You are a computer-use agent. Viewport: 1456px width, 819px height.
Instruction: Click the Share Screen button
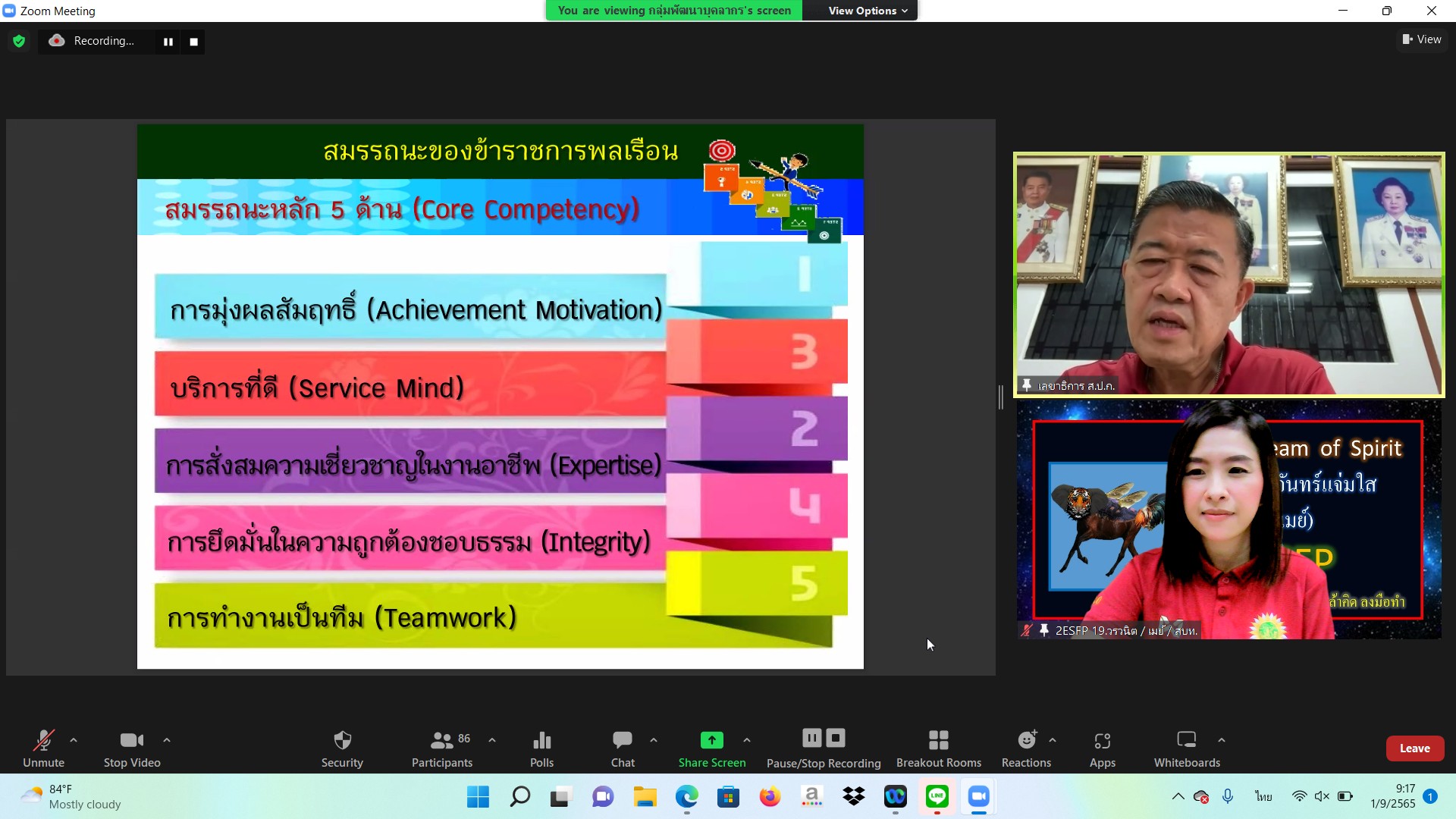pyautogui.click(x=711, y=747)
